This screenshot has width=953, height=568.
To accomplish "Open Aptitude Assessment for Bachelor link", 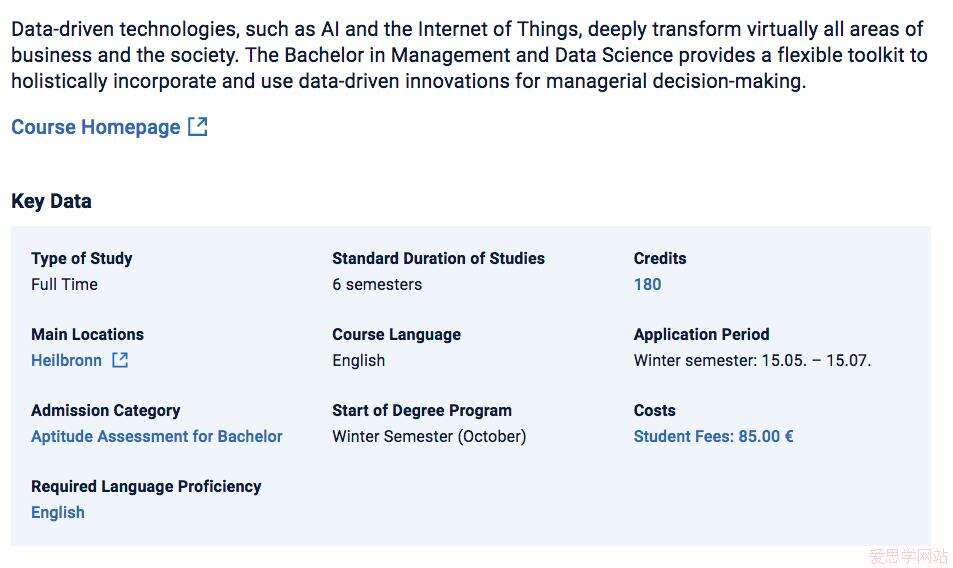I will (156, 436).
